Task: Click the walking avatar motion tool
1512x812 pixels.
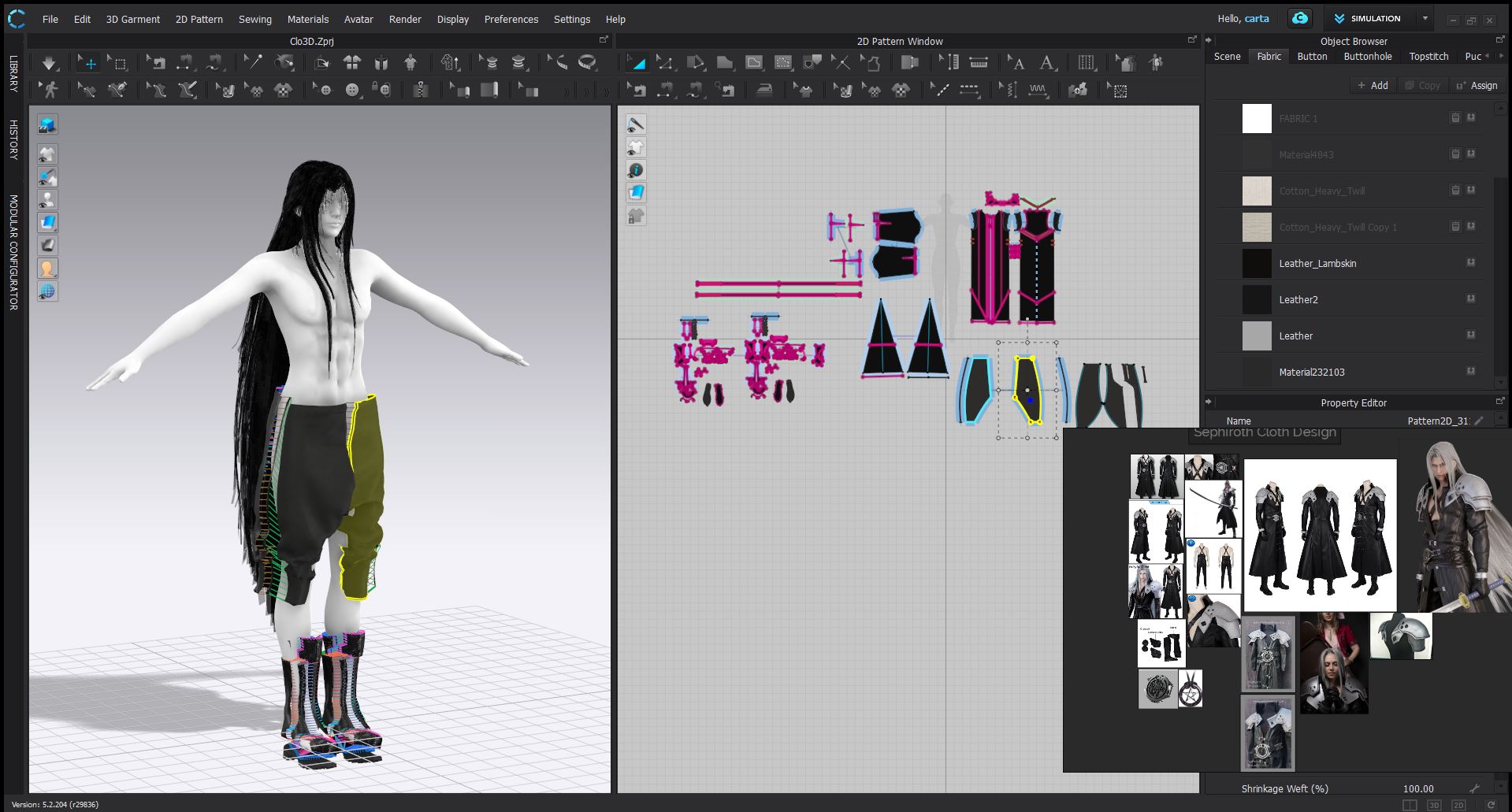Action: pos(50,91)
